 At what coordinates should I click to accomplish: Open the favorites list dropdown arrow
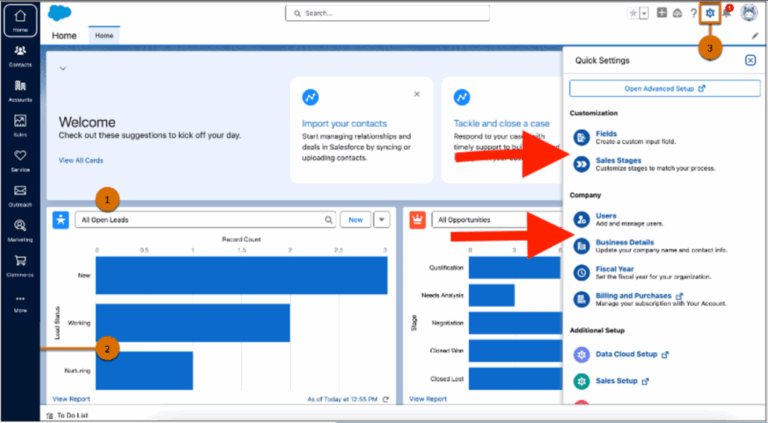[x=644, y=14]
